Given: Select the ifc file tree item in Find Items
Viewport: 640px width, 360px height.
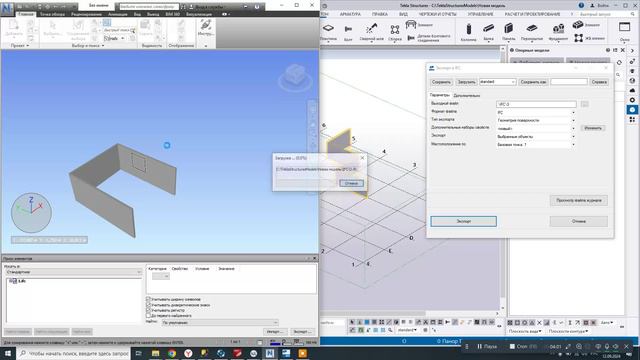Looking at the screenshot, I should (x=18, y=281).
